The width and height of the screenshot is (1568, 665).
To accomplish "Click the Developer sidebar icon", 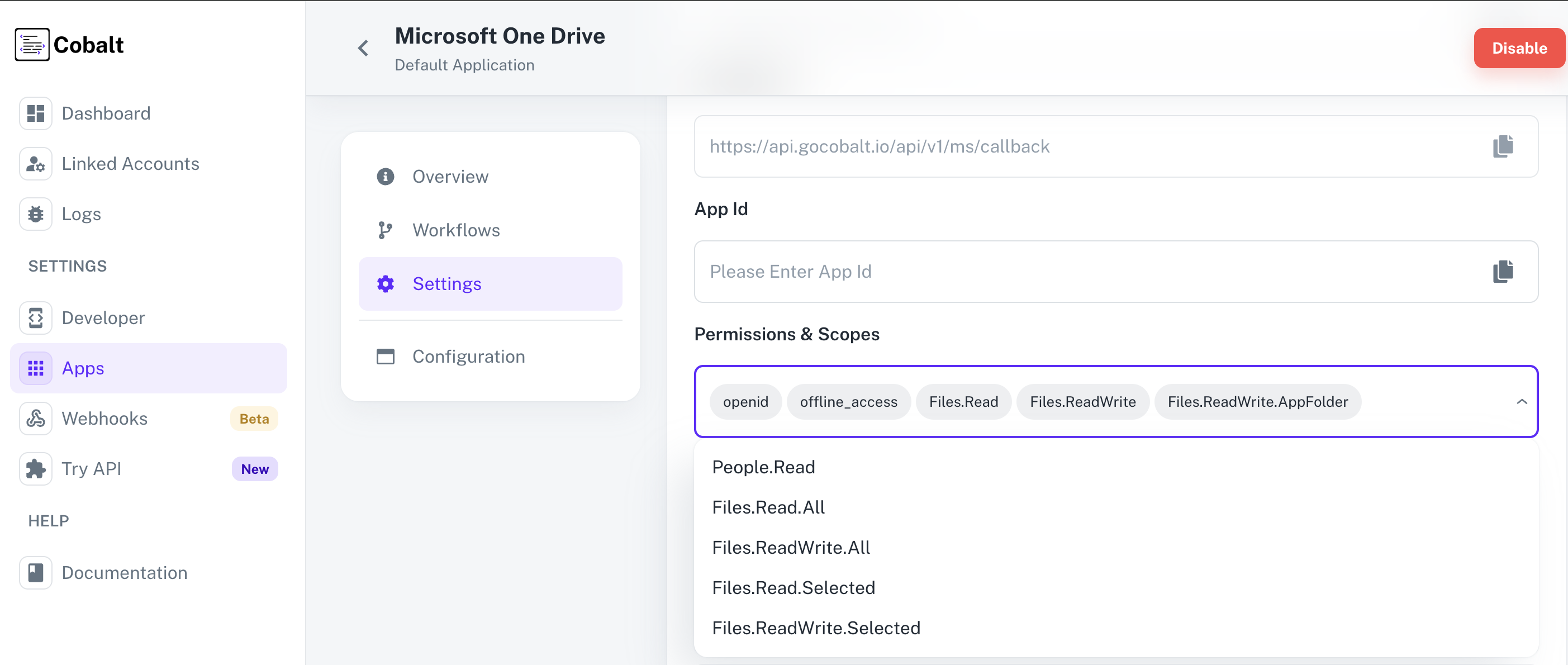I will tap(35, 317).
